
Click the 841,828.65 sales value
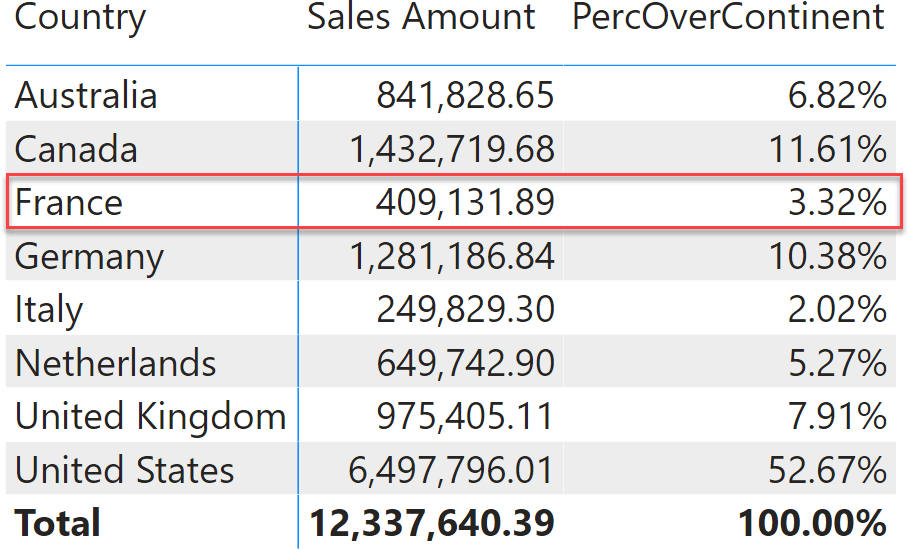coord(466,95)
